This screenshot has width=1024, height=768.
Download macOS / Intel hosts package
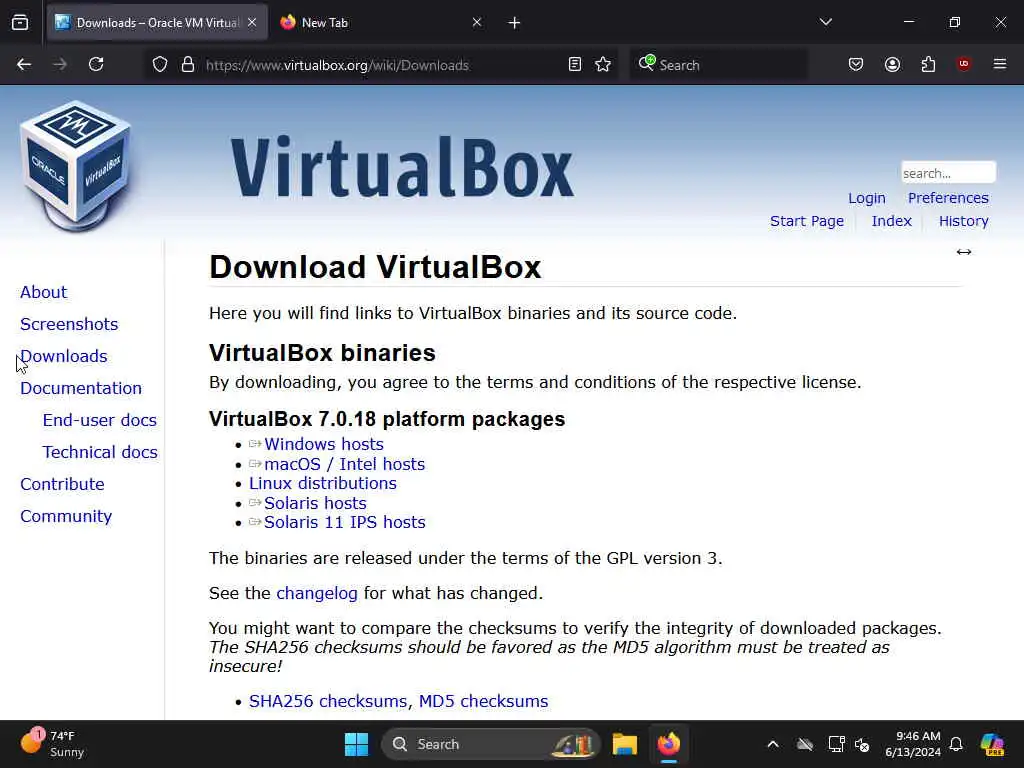tap(344, 464)
